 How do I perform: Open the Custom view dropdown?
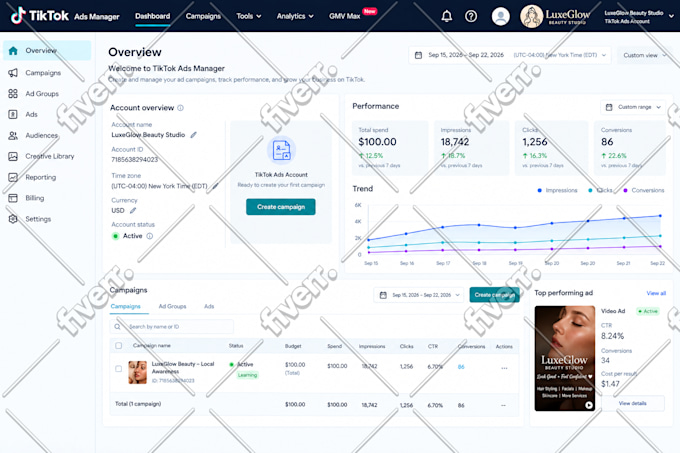(x=644, y=55)
